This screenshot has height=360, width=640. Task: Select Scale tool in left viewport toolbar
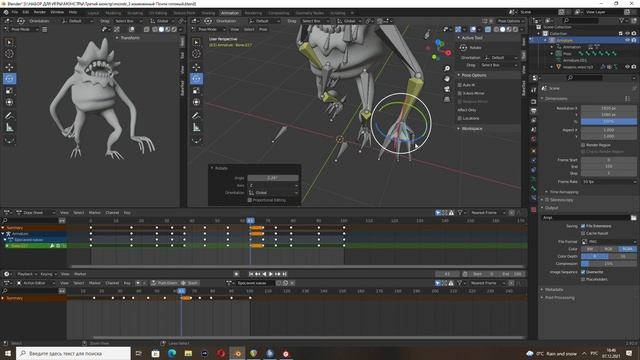tap(9, 91)
